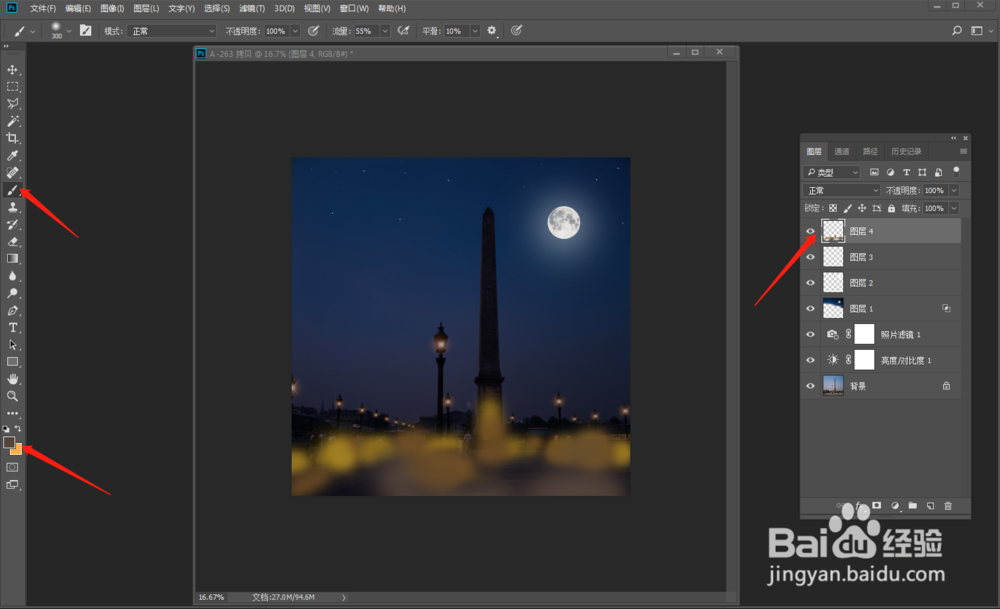Viewport: 1000px width, 609px height.
Task: Select the Rectangular Marquee tool
Action: [x=12, y=87]
